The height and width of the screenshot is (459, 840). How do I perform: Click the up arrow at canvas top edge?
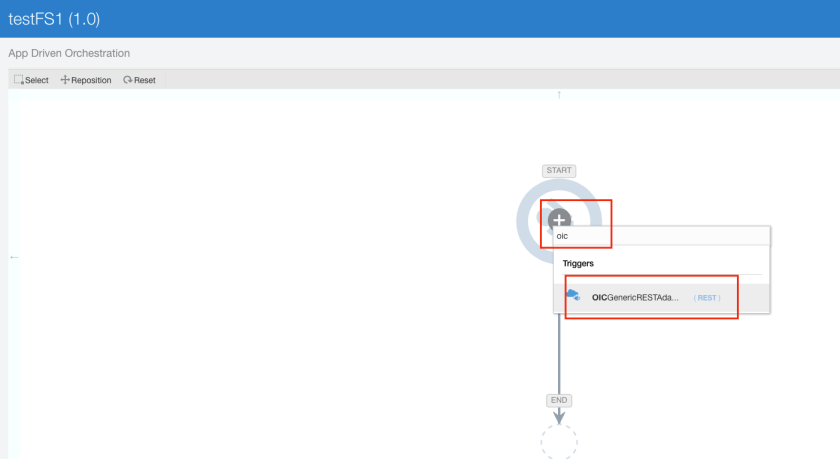click(559, 95)
